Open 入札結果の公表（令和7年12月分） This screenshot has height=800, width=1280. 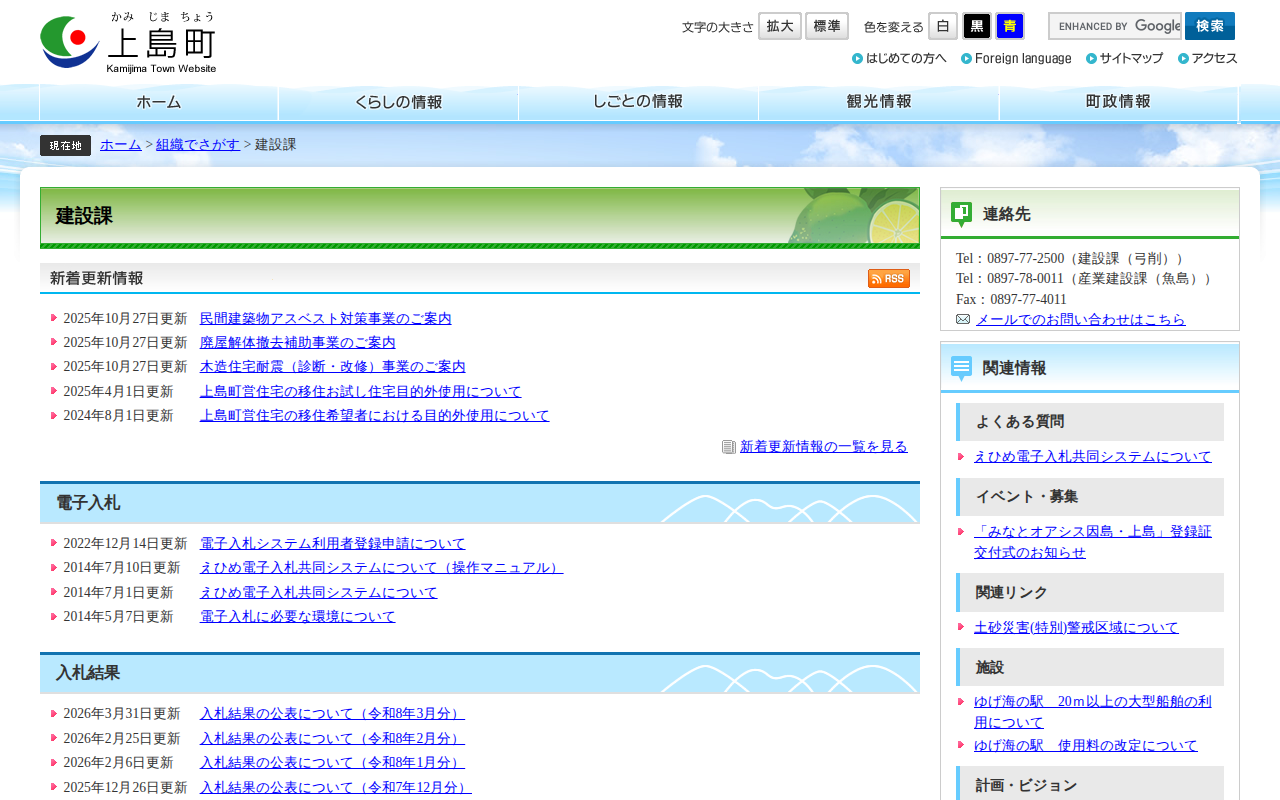pyautogui.click(x=336, y=788)
